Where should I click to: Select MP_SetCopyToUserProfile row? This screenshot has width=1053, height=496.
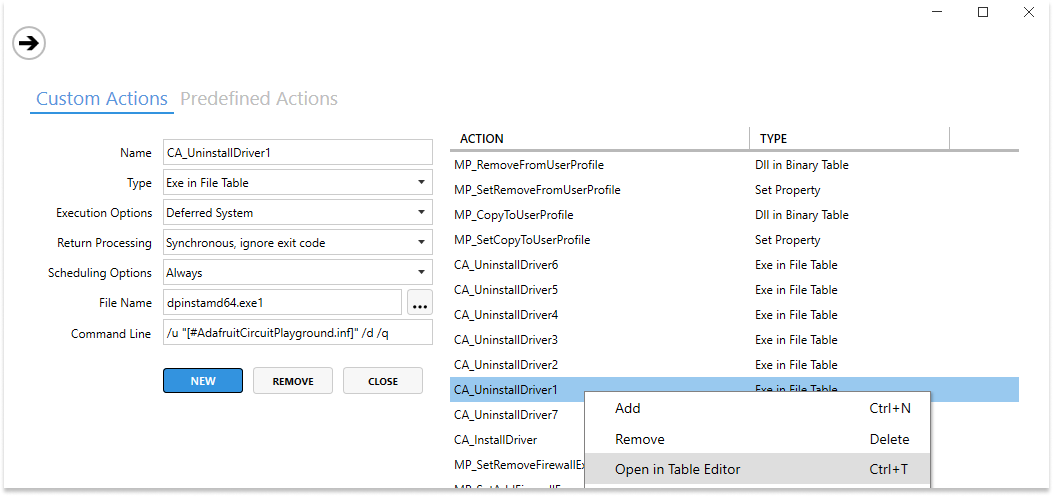point(734,240)
